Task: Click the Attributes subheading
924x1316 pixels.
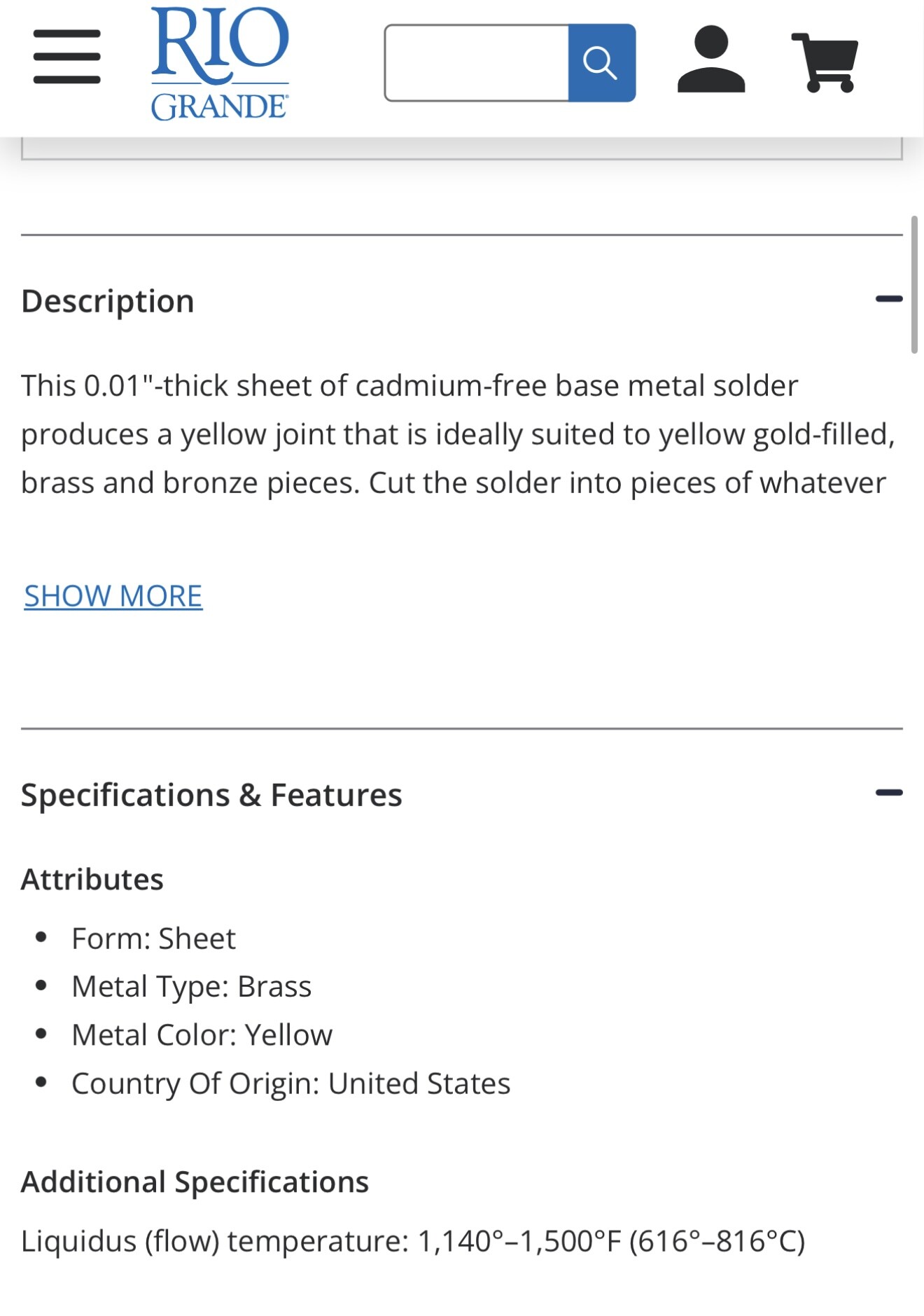Action: tap(92, 879)
